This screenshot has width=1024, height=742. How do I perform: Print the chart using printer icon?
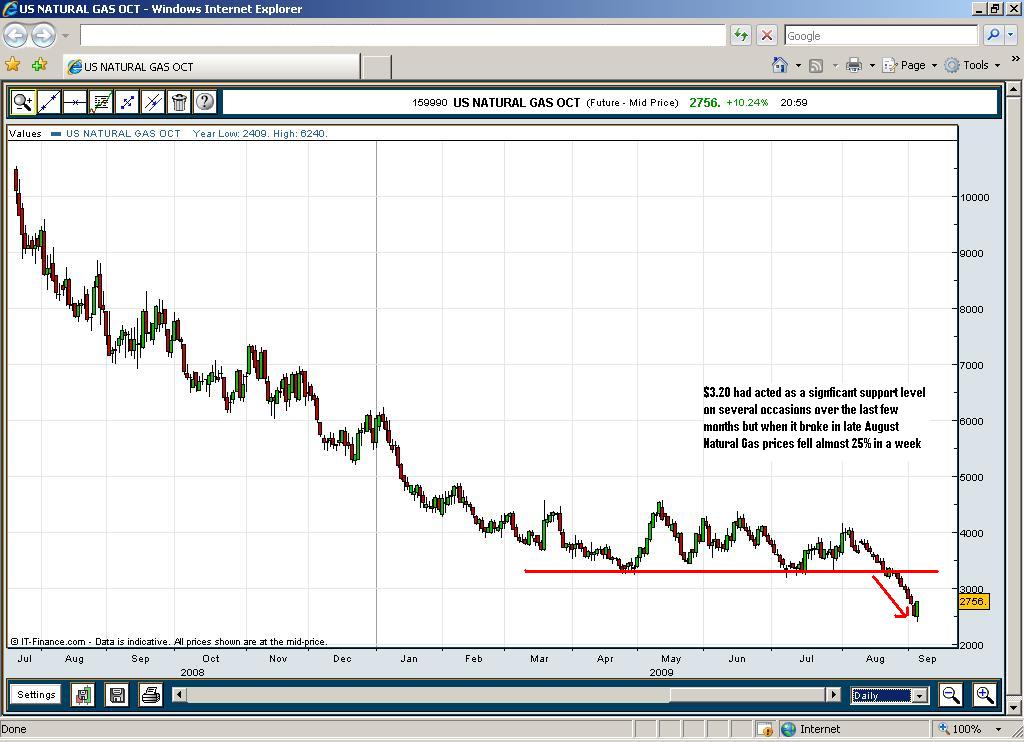pyautogui.click(x=150, y=695)
